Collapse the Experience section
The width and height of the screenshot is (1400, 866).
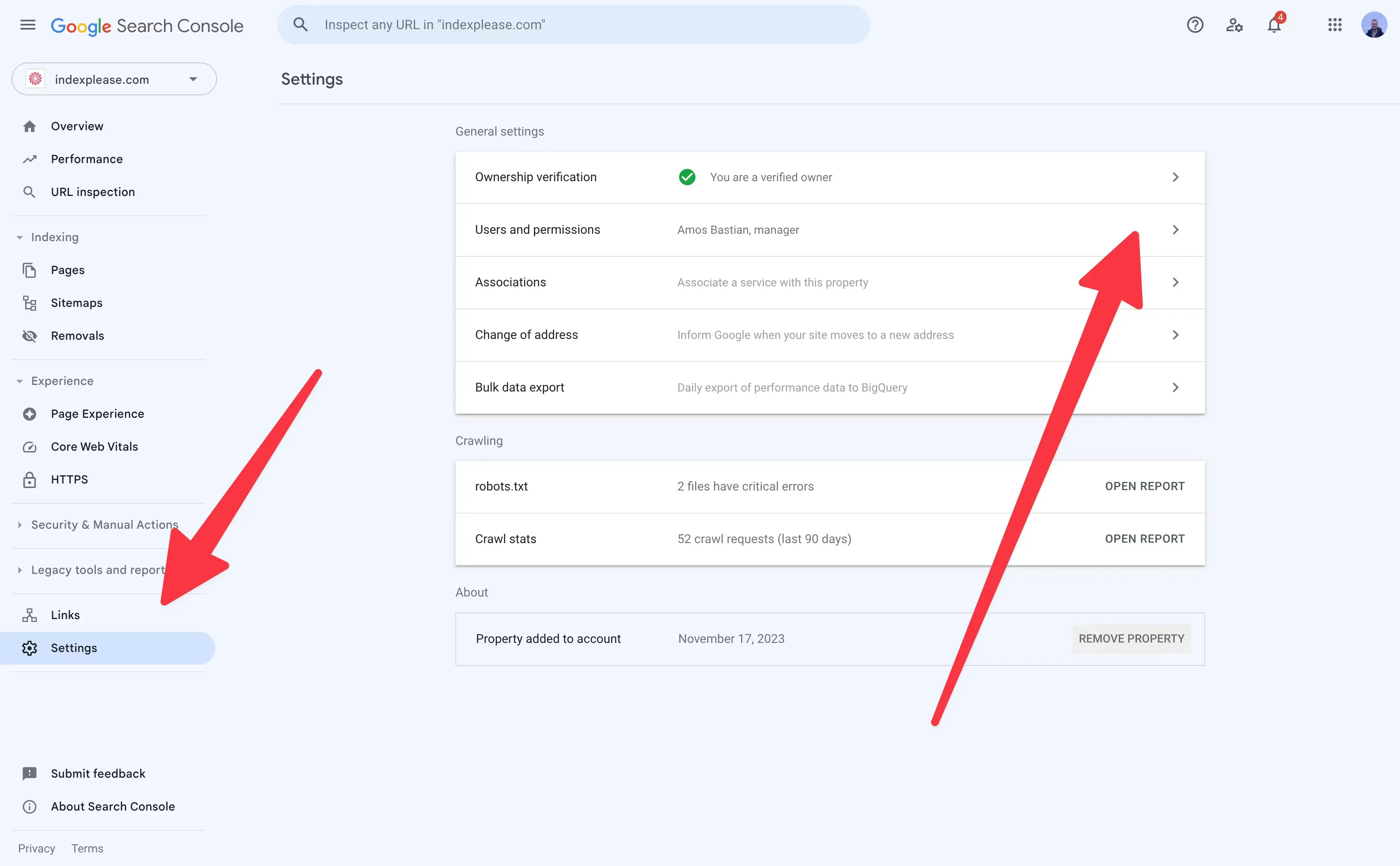pos(19,381)
